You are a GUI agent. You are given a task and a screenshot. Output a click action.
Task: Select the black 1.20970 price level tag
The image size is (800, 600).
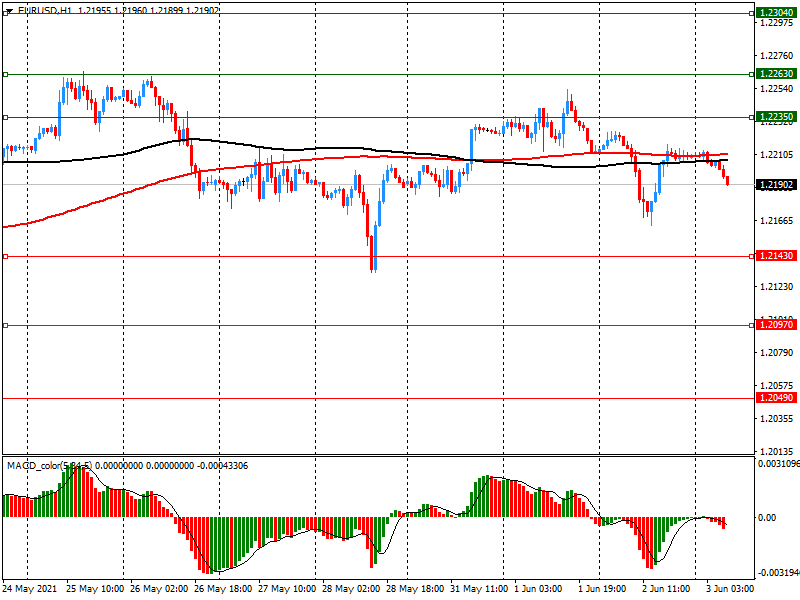click(x=775, y=325)
